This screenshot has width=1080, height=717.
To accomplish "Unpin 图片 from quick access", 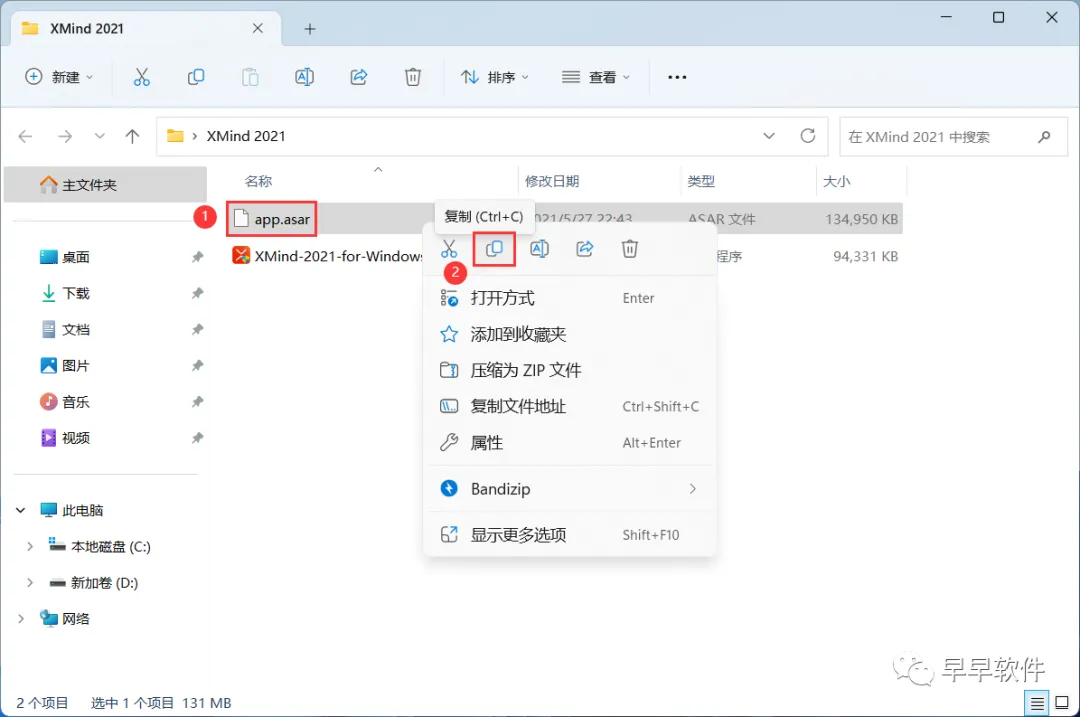I will click(x=198, y=366).
